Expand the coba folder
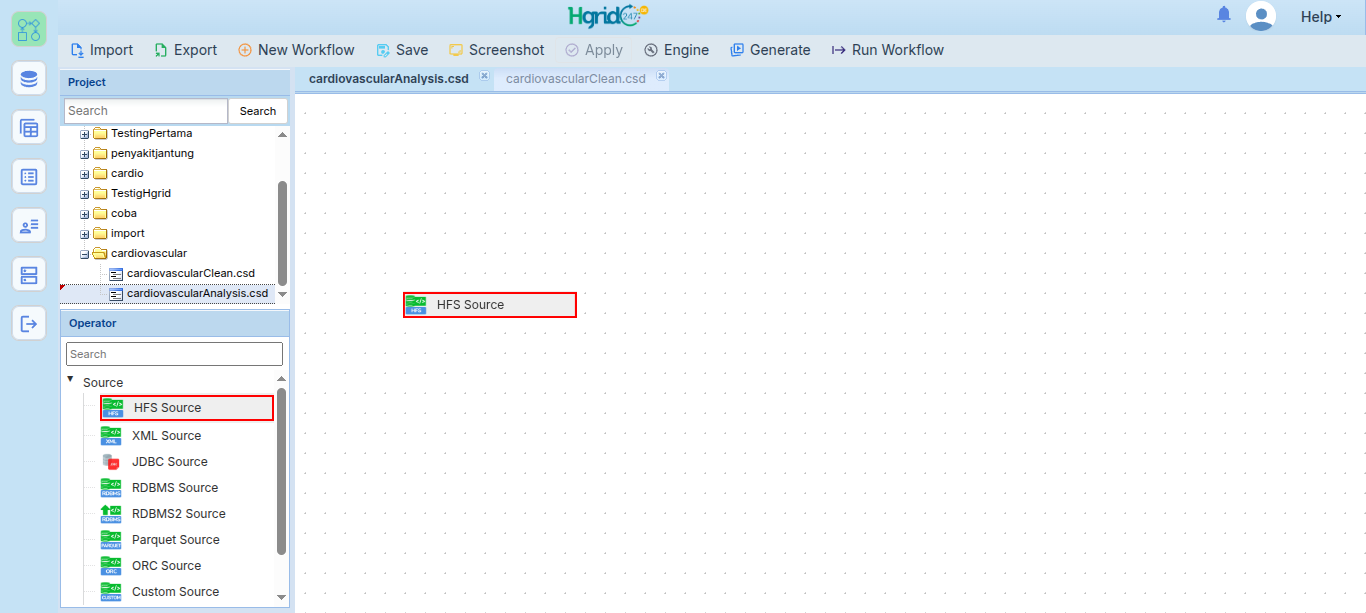The height and width of the screenshot is (613, 1366). click(x=85, y=214)
